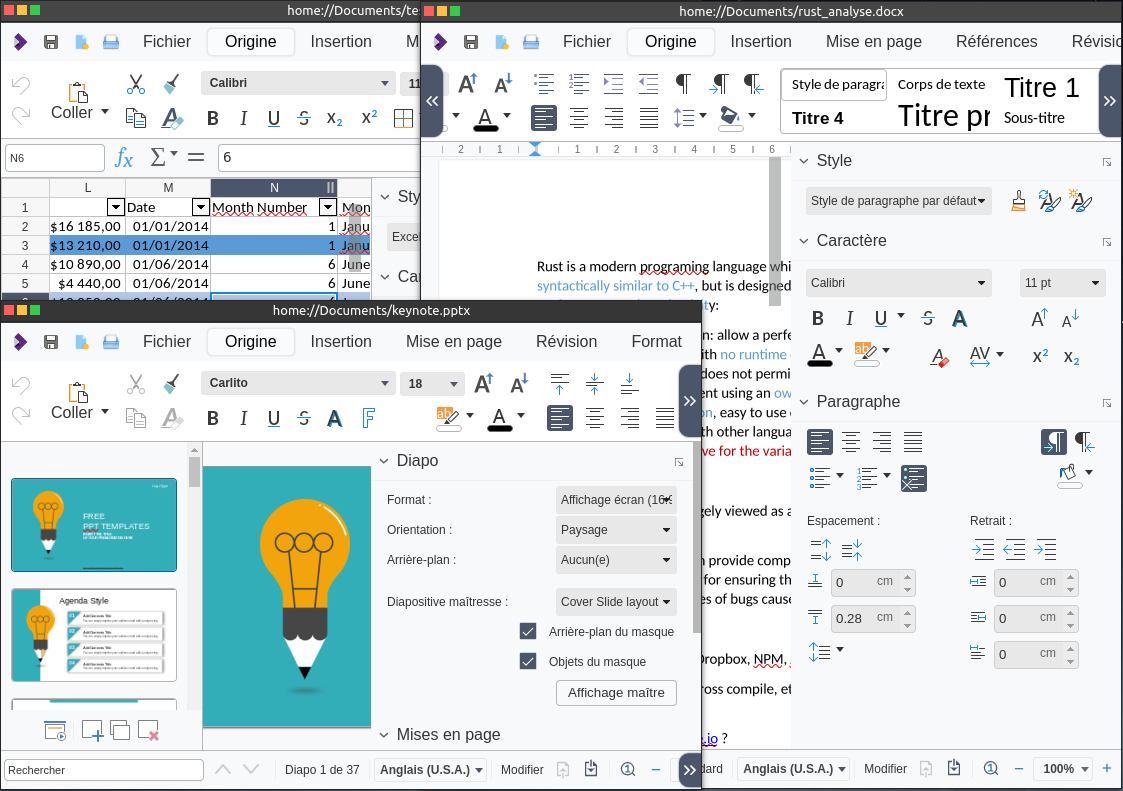Open Mise en page tab in keynote.pptx
The image size is (1123, 791).
[x=453, y=342]
